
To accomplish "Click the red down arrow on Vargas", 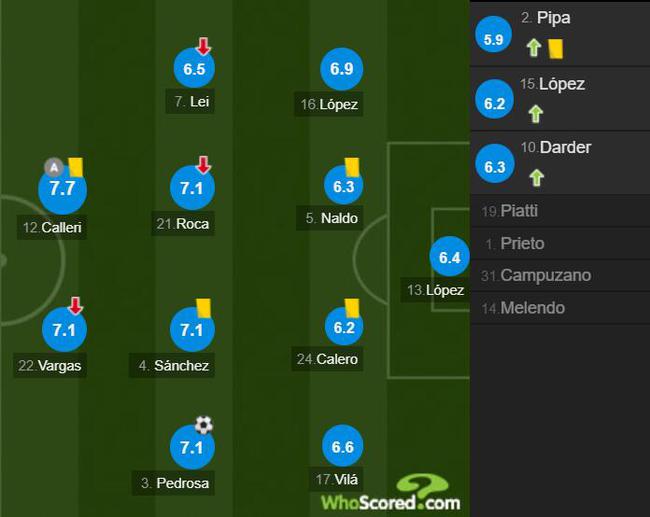I will (75, 305).
